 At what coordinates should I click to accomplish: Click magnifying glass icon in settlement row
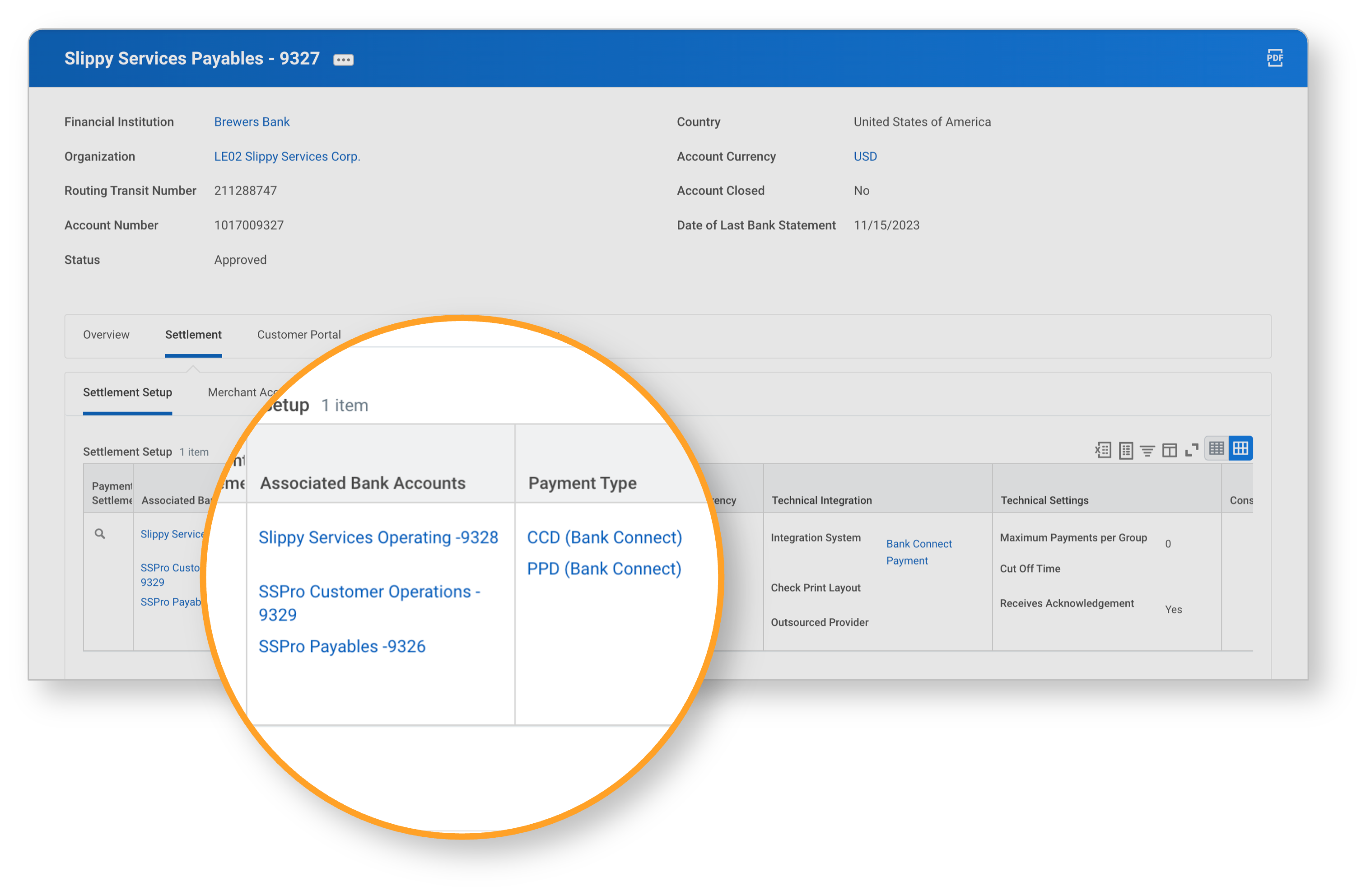point(100,534)
